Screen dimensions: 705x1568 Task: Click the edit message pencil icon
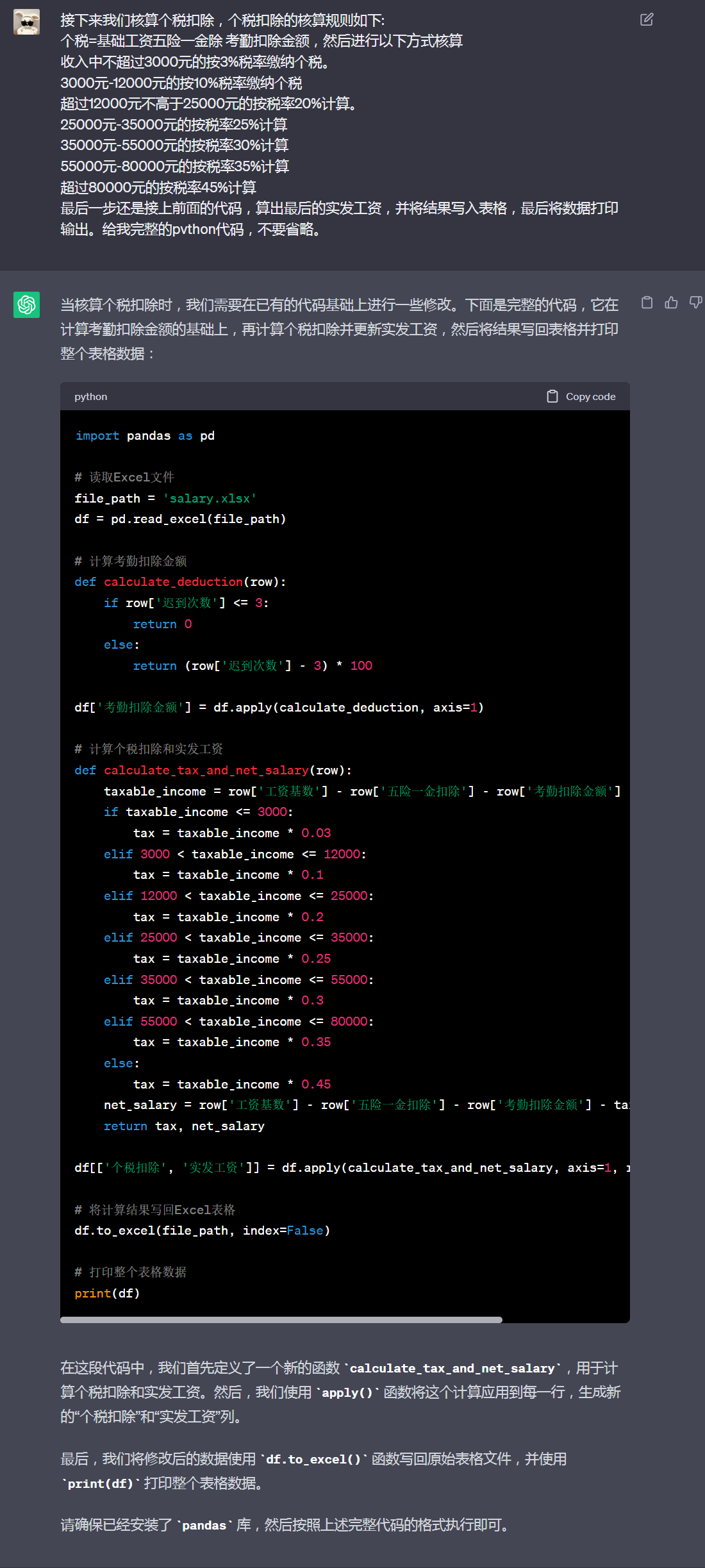click(x=647, y=20)
